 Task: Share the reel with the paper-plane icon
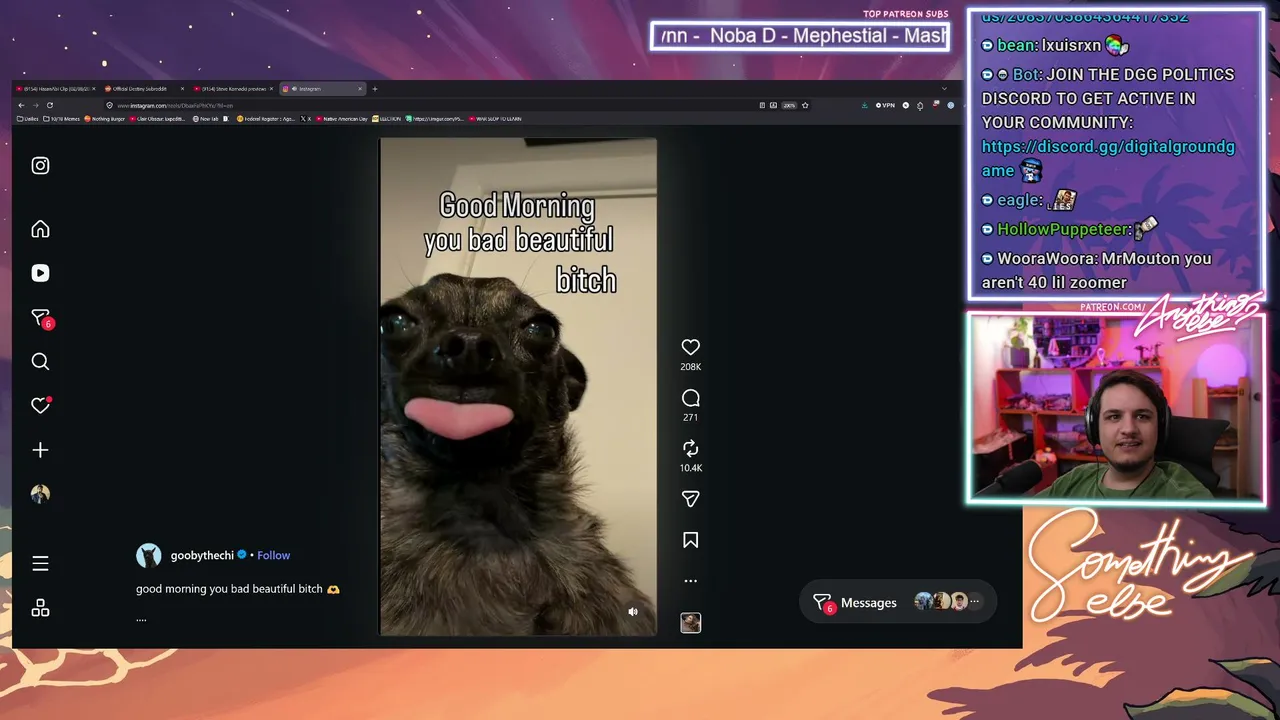690,499
